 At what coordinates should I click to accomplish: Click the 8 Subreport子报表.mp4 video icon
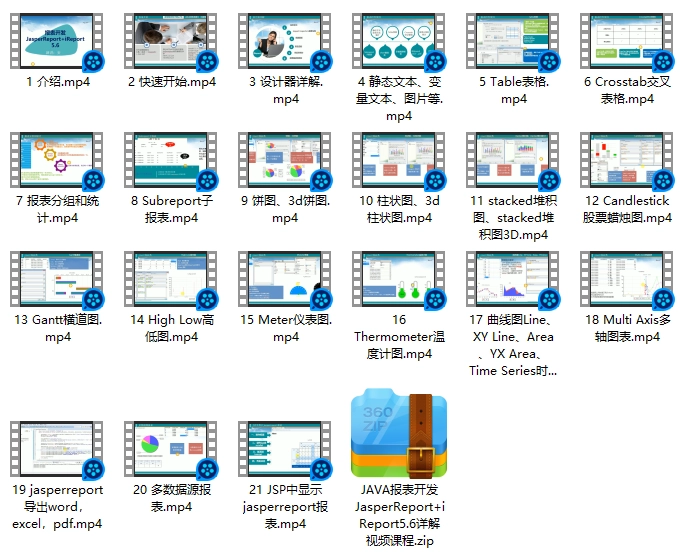[171, 160]
